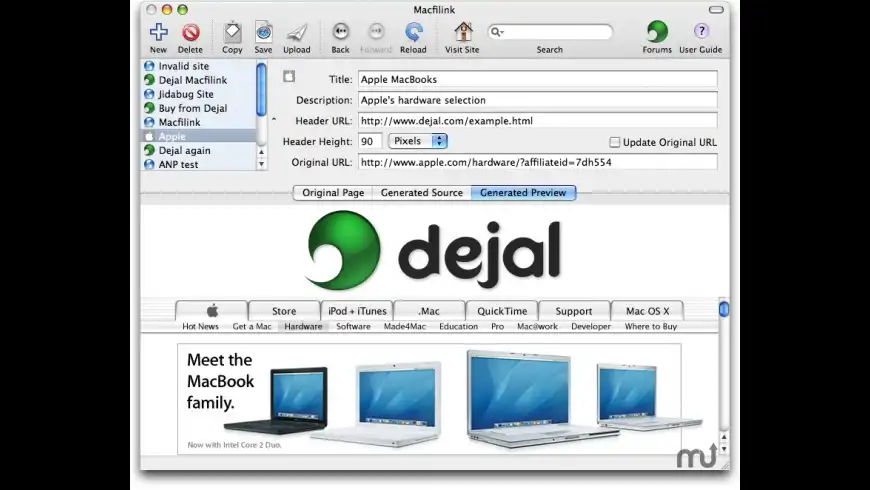Click the Get a Mac link
This screenshot has height=490, width=870.
(252, 326)
